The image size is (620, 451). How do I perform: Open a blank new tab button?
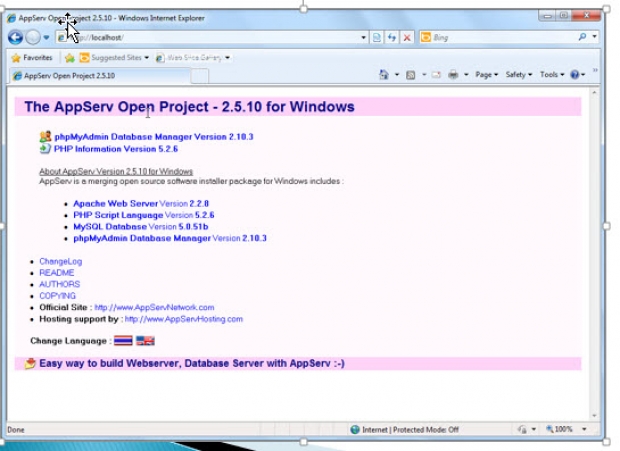click(200, 76)
